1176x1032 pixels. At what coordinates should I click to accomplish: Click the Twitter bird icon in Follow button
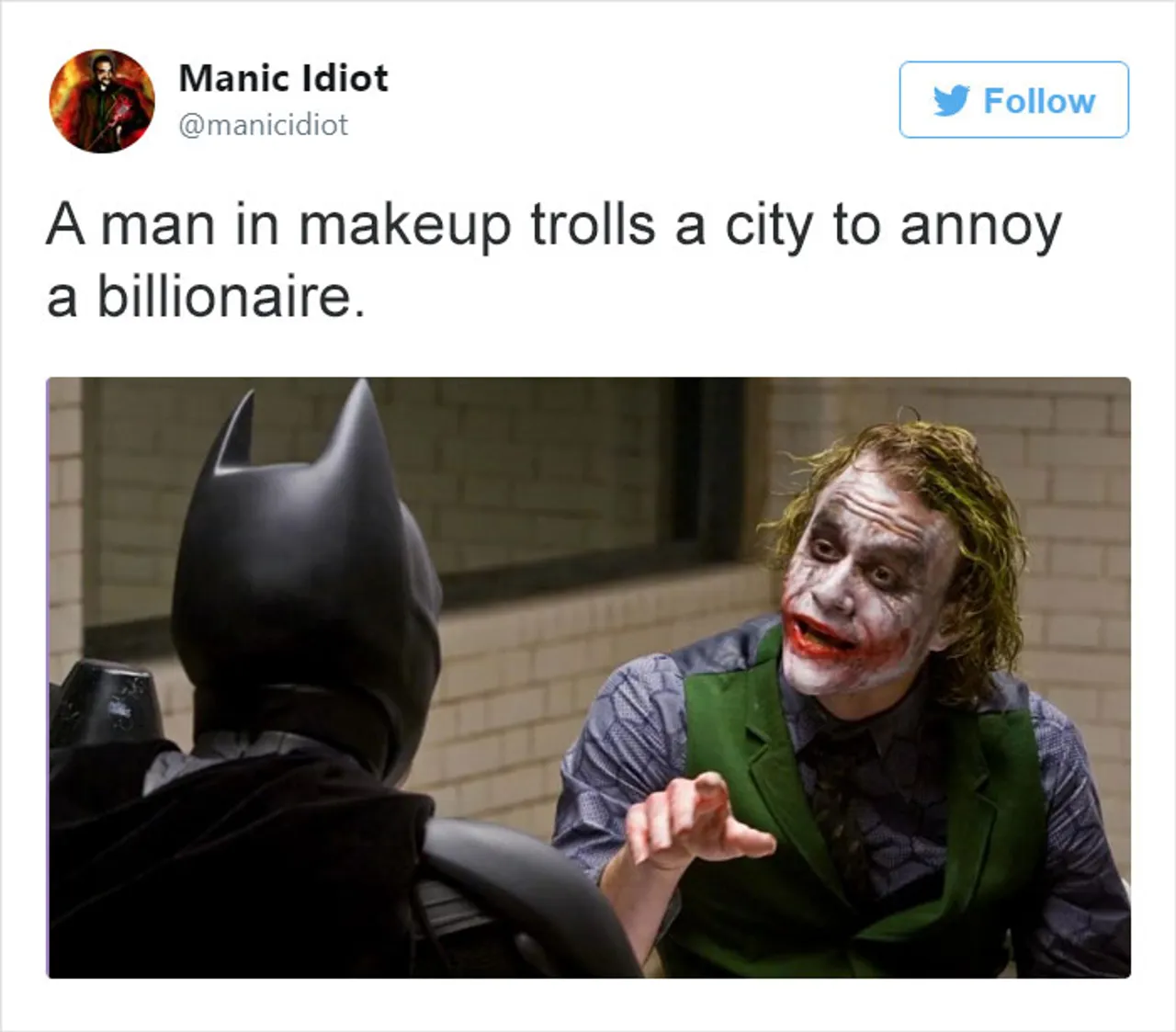(x=952, y=100)
